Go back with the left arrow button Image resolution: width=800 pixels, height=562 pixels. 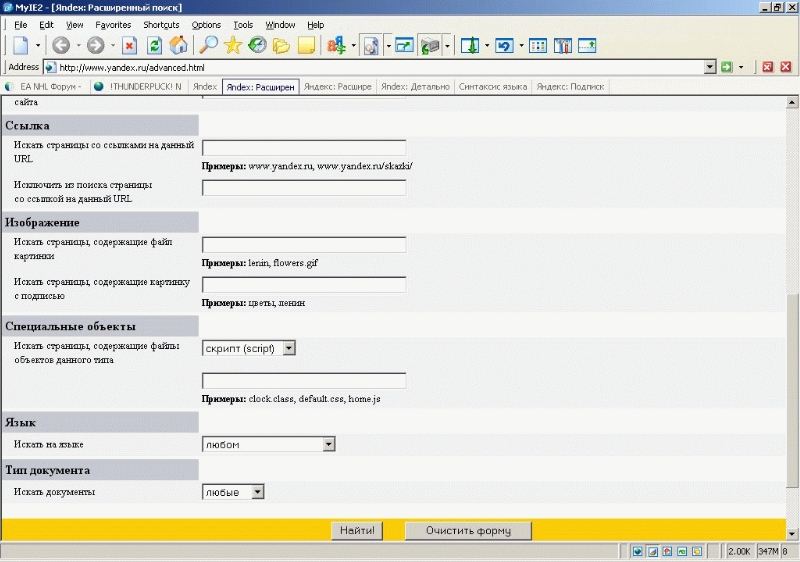(61, 45)
